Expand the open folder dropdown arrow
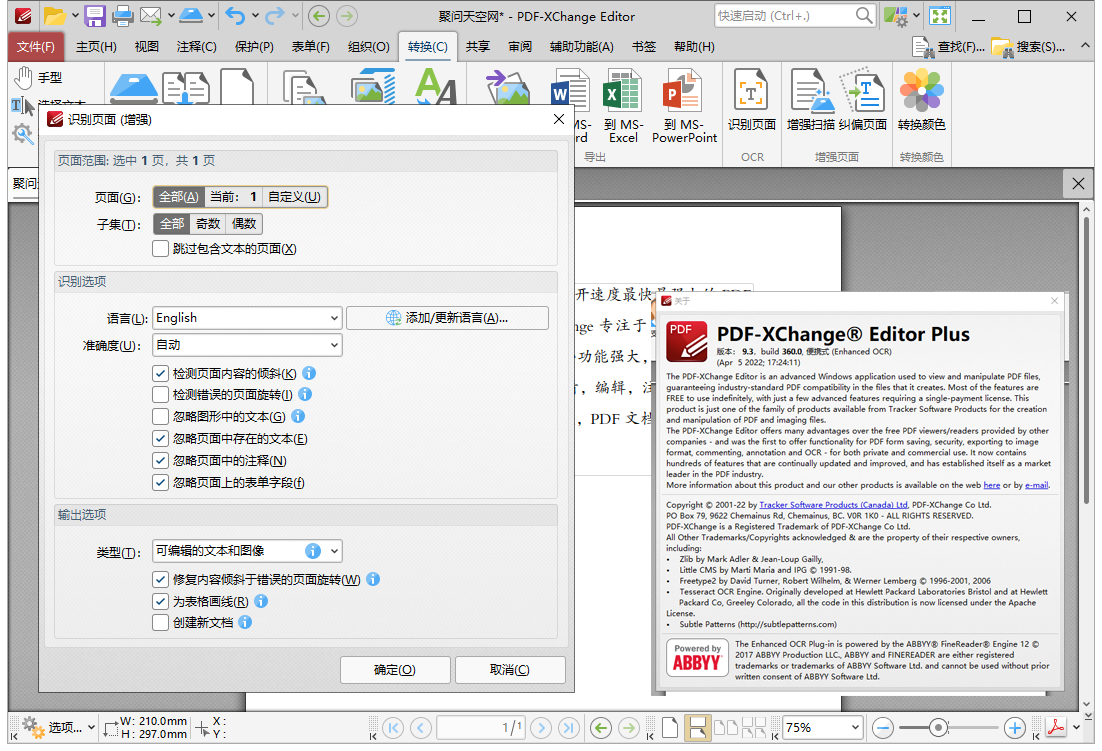Image resolution: width=1102 pixels, height=751 pixels. click(x=74, y=15)
